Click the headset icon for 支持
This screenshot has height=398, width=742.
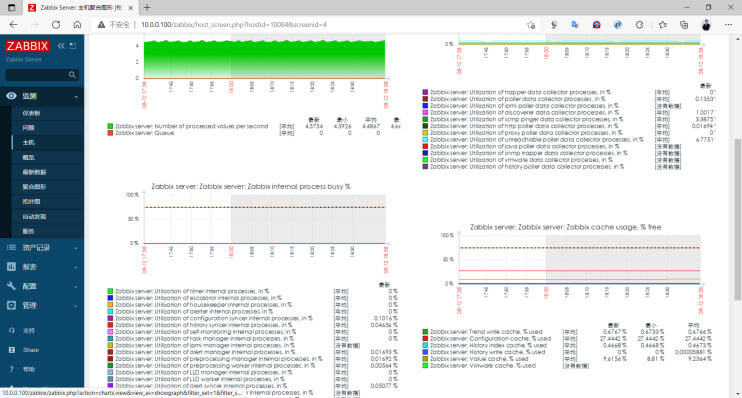(12, 331)
